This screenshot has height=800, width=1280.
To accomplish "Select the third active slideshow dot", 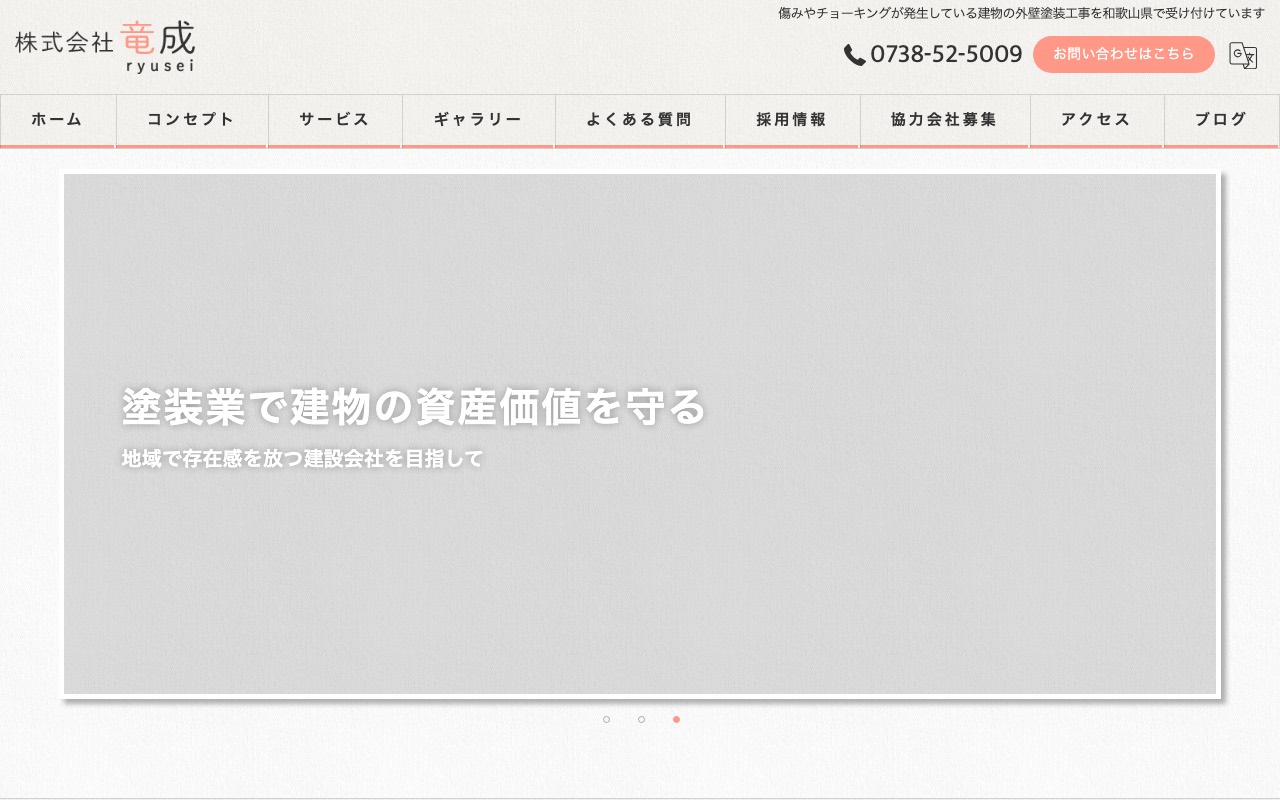I will click(x=676, y=719).
